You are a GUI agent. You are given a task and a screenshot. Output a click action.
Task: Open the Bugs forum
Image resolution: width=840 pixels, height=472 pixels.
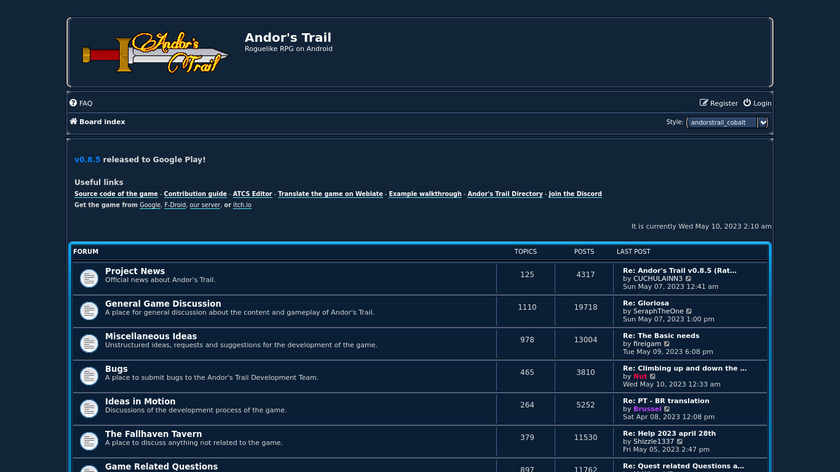click(x=116, y=369)
